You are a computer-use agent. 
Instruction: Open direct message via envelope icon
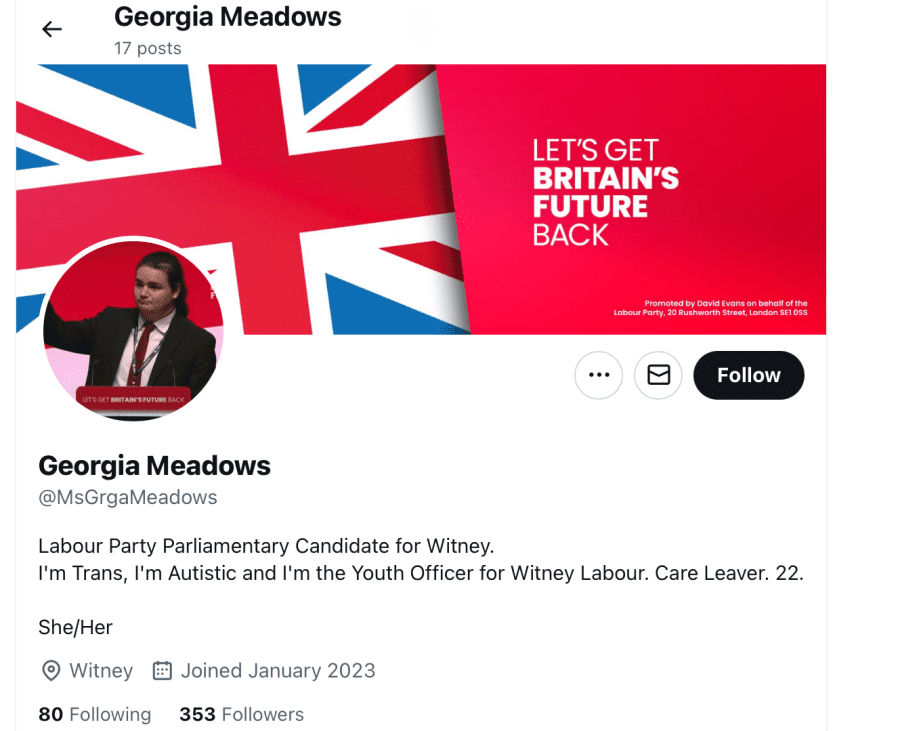coord(658,375)
